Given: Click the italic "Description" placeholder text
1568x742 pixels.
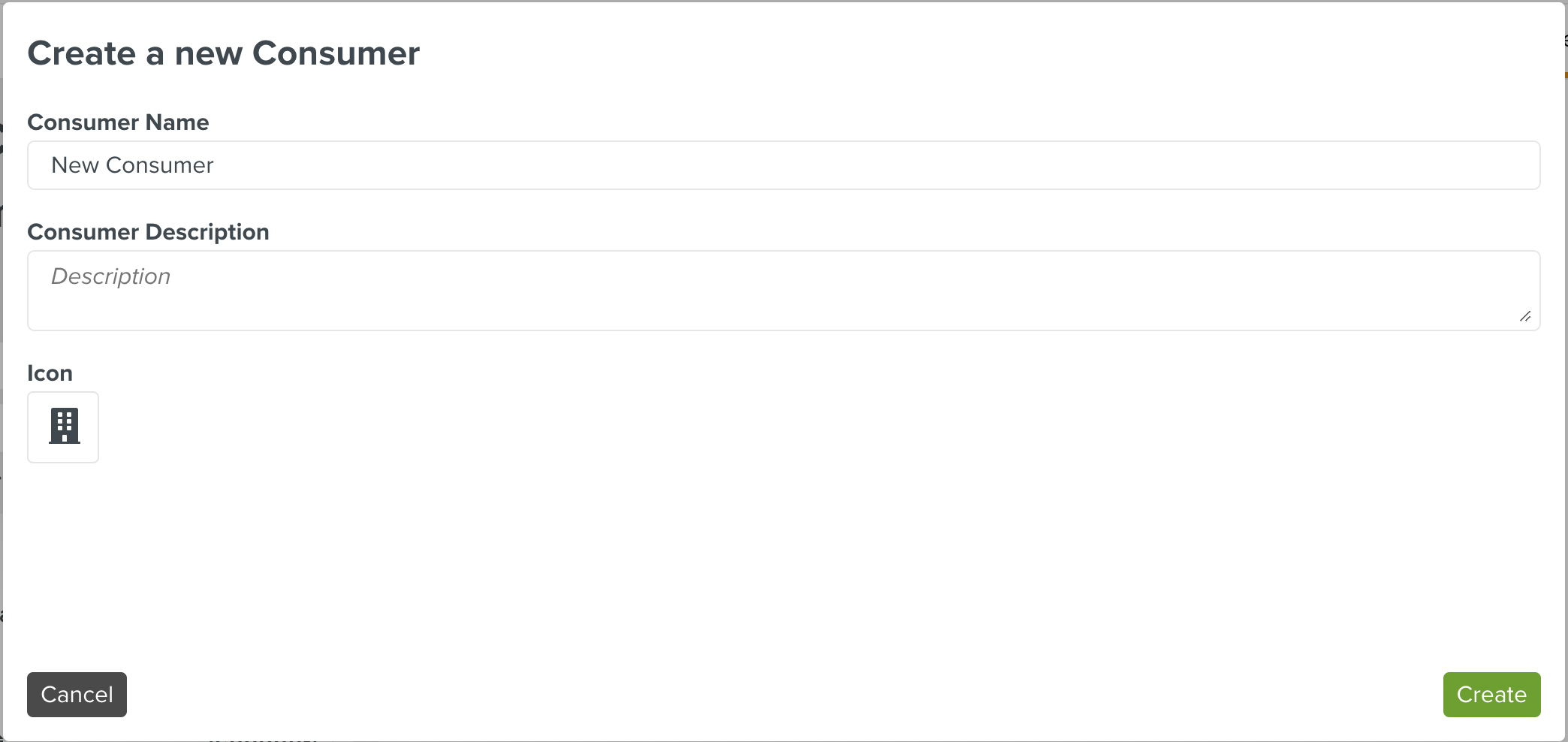Looking at the screenshot, I should tap(110, 276).
